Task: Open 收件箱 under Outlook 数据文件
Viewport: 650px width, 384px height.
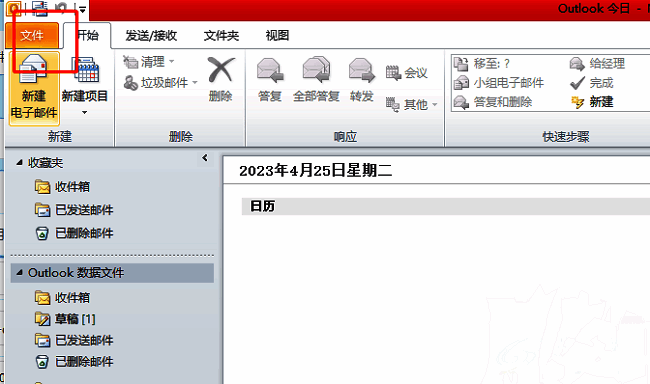Action: tap(63, 297)
